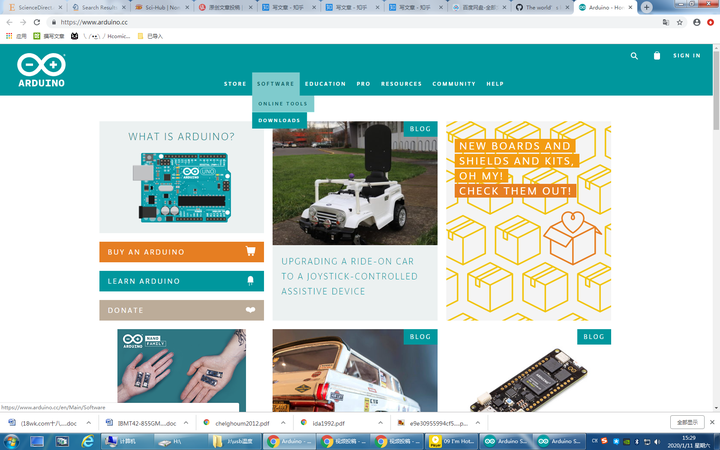Go back with the browser back arrow

pyautogui.click(x=9, y=22)
